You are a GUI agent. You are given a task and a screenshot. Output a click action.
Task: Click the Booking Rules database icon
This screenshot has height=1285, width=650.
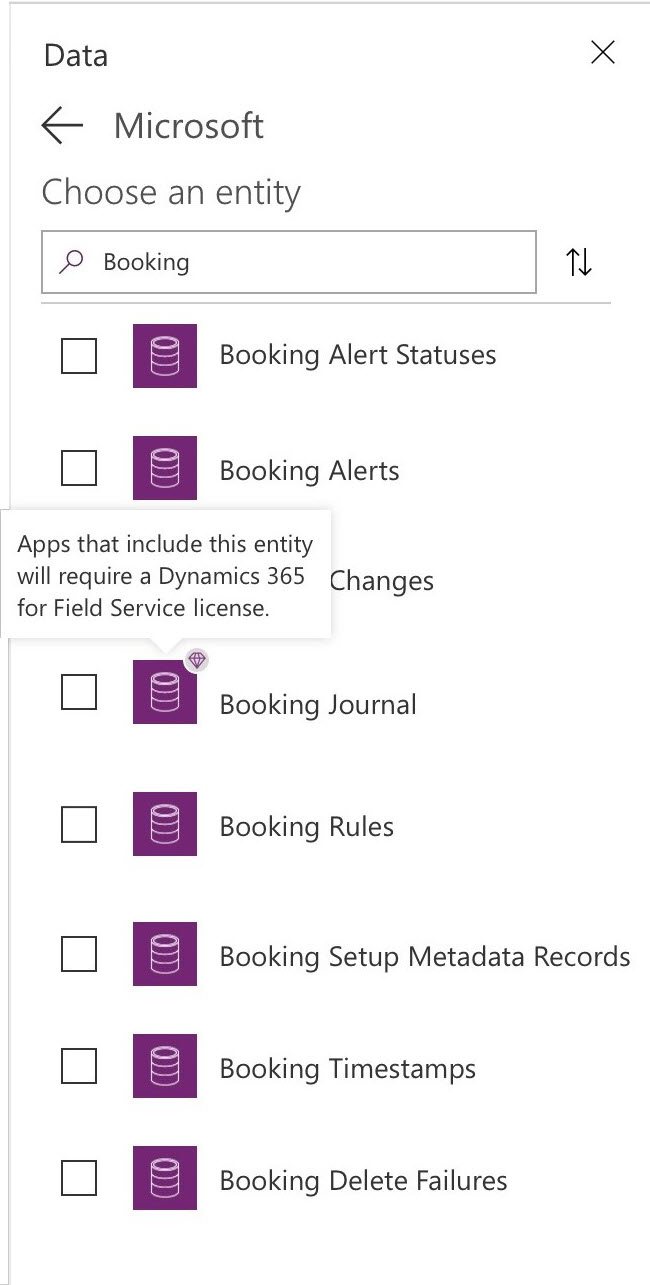click(165, 824)
